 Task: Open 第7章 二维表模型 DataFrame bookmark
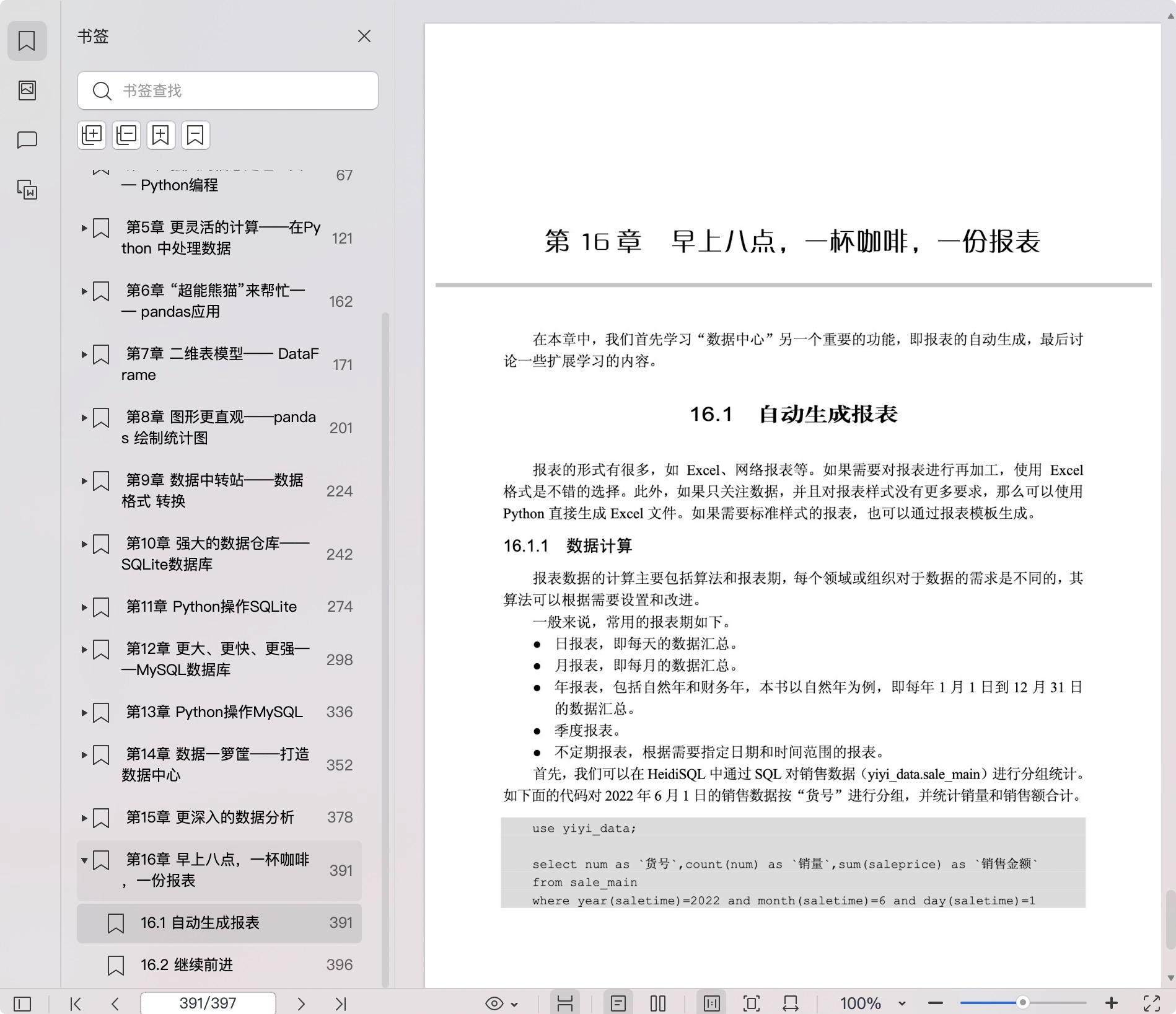(220, 364)
